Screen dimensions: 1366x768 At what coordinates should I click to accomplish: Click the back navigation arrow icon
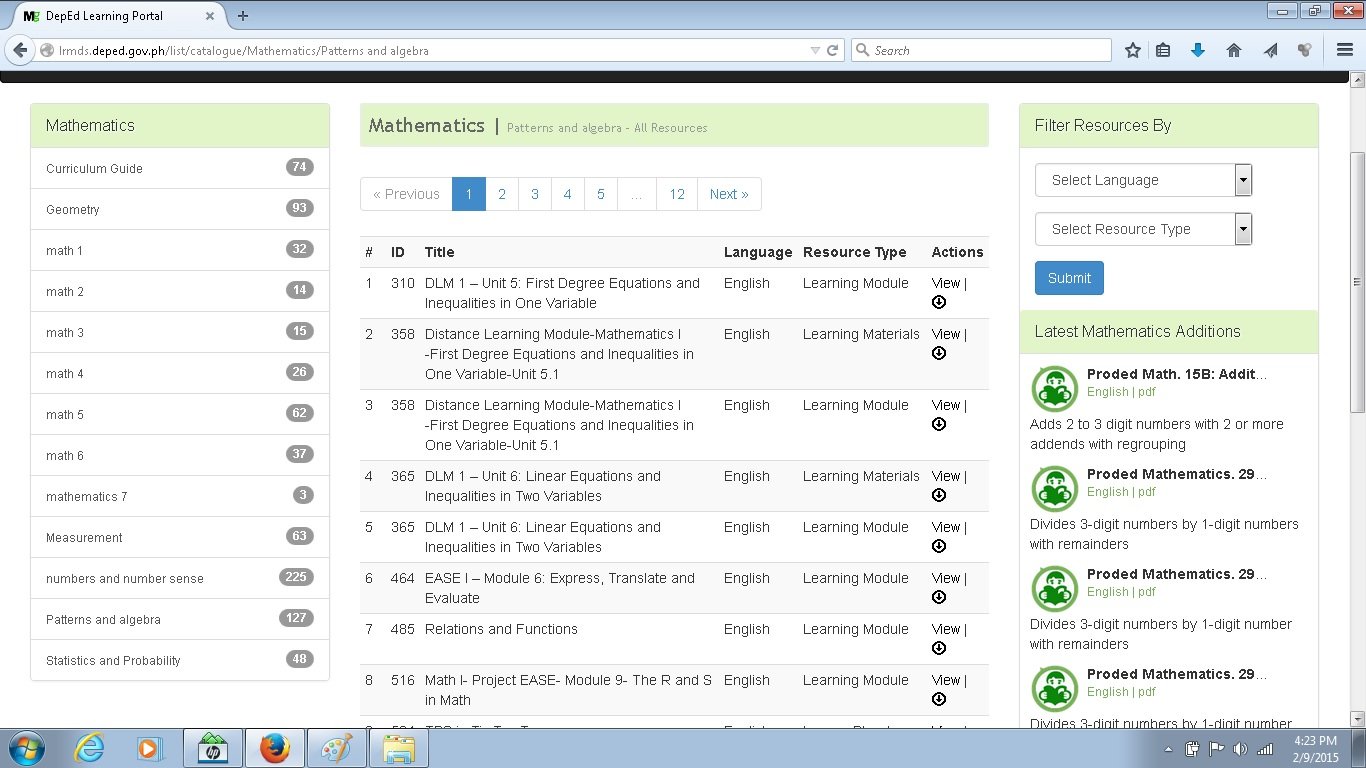[x=20, y=49]
